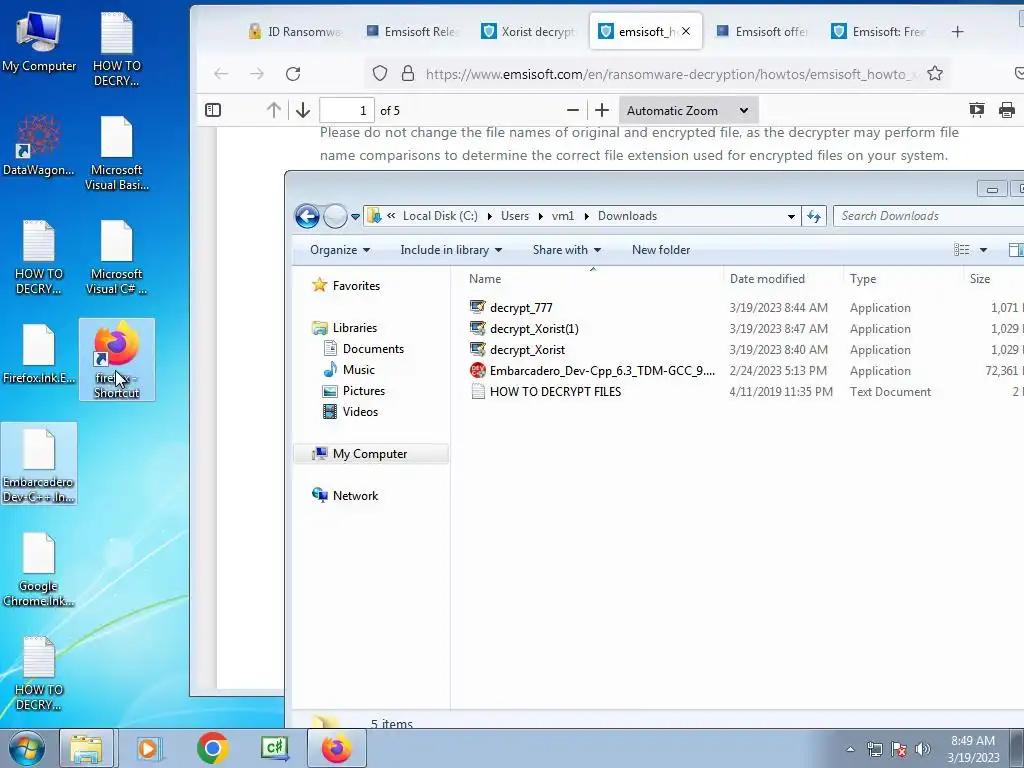The width and height of the screenshot is (1024, 768).
Task: Refresh the Downloads folder
Action: tap(814, 216)
